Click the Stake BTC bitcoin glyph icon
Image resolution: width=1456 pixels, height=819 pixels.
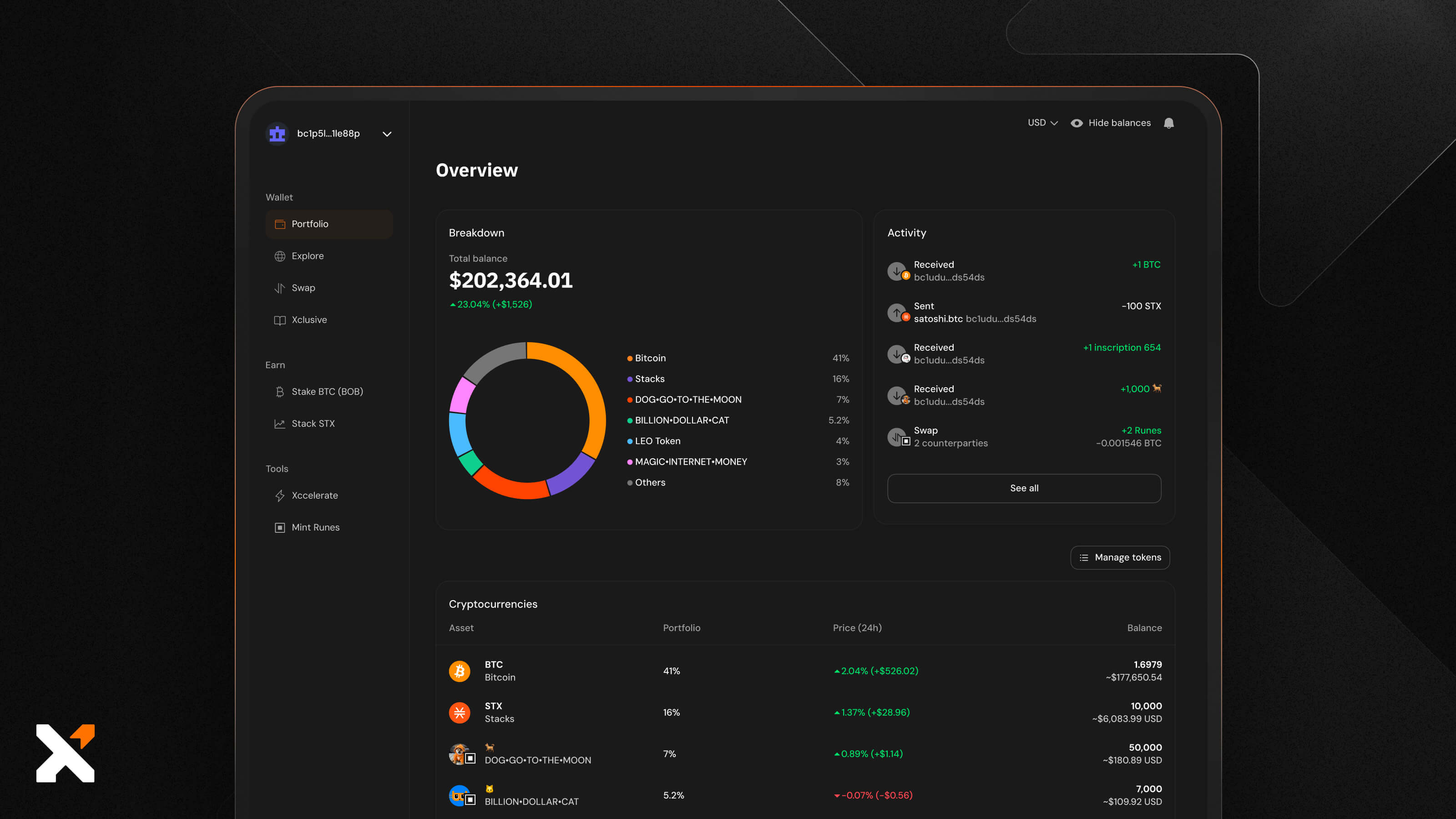(x=280, y=392)
